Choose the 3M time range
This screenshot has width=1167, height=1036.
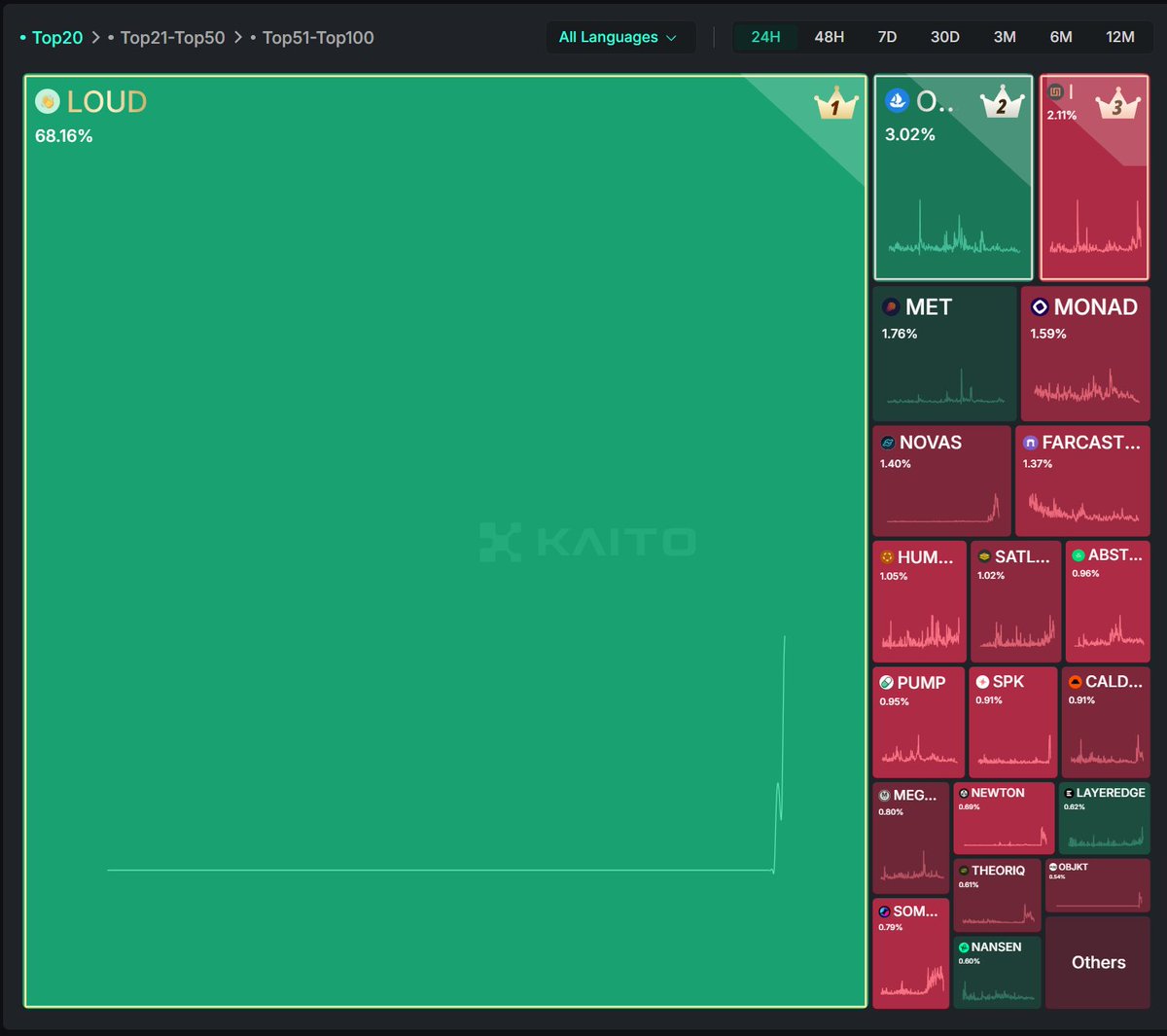coord(1005,37)
